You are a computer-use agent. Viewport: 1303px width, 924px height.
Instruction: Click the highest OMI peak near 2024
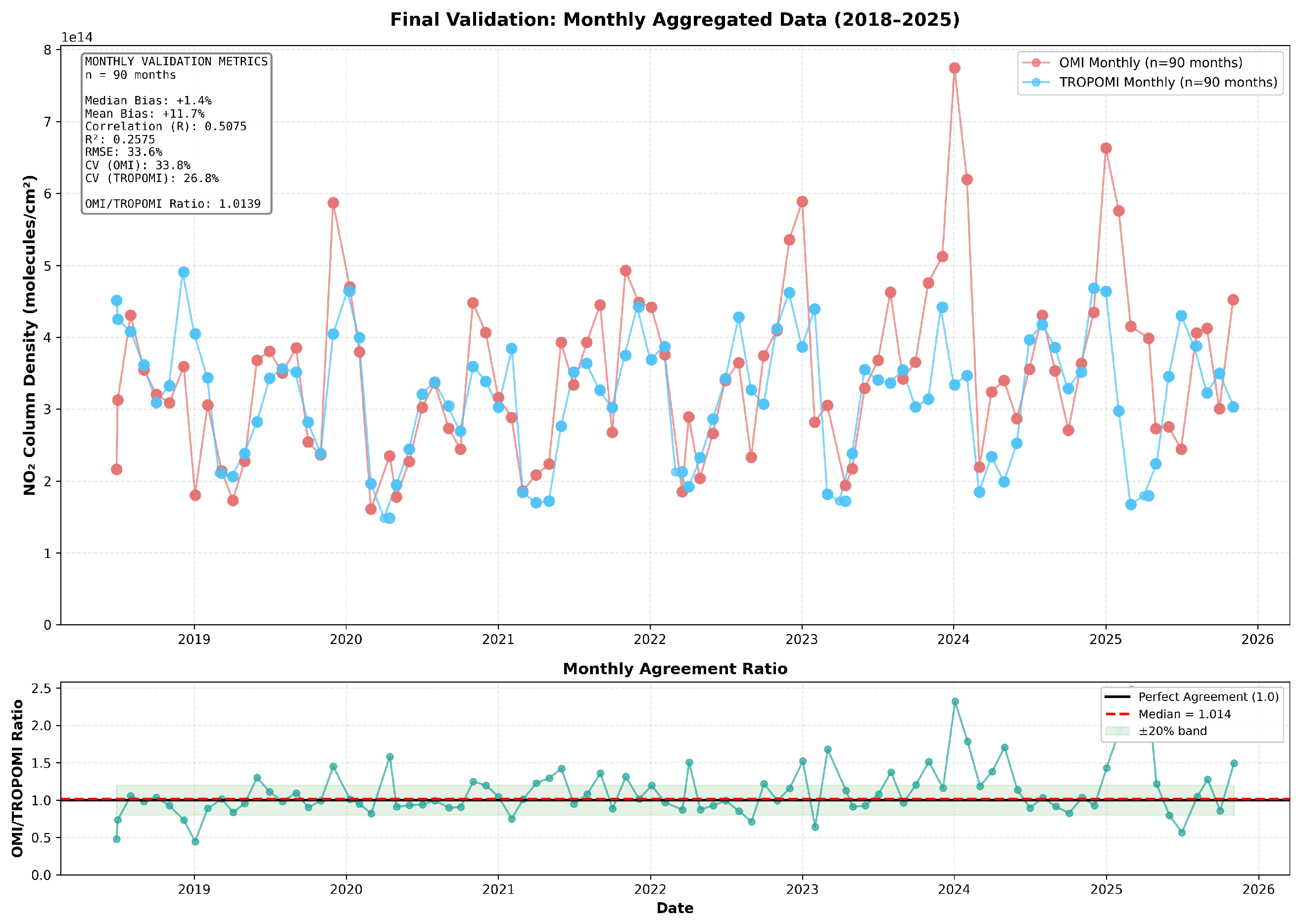955,68
